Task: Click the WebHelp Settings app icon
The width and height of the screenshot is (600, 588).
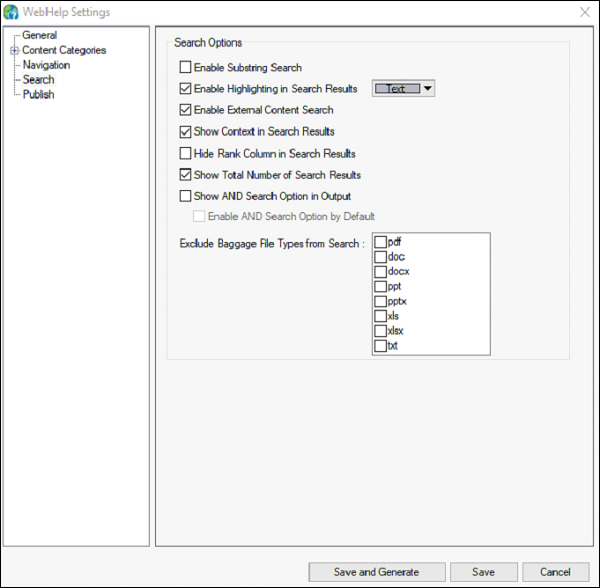Action: 11,12
